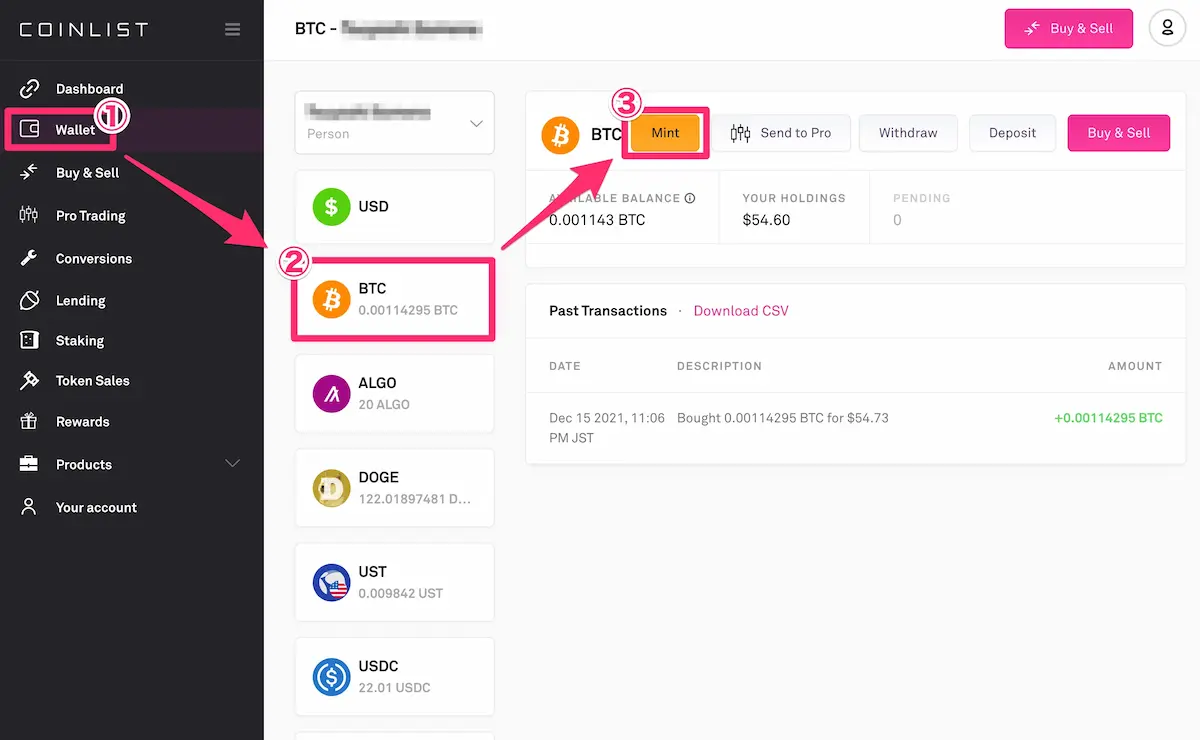Open Dashboard from the sidebar
Viewport: 1200px width, 740px height.
tap(89, 89)
